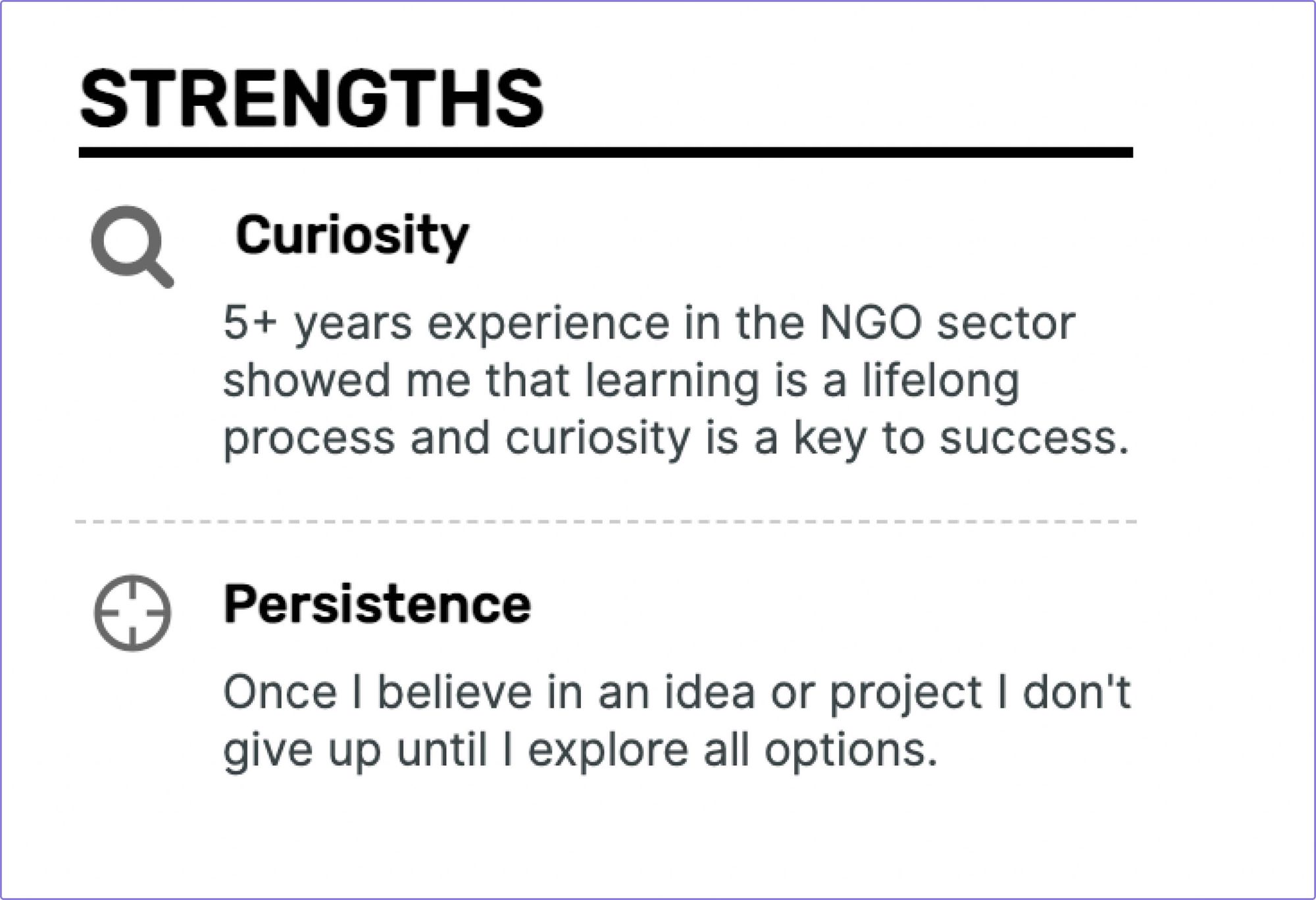The width and height of the screenshot is (1316, 900).
Task: Click the Curiosity strength title
Action: [x=352, y=236]
